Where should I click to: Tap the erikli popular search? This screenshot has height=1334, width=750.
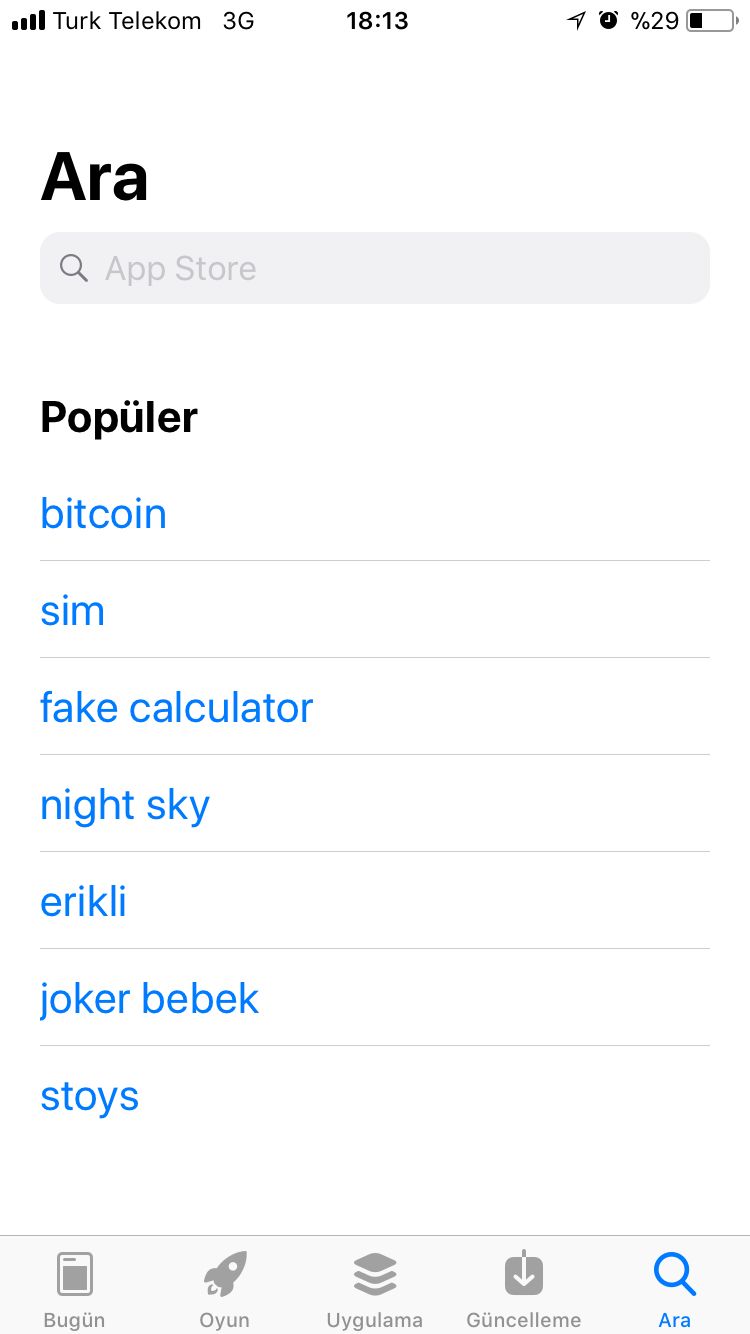pyautogui.click(x=83, y=902)
